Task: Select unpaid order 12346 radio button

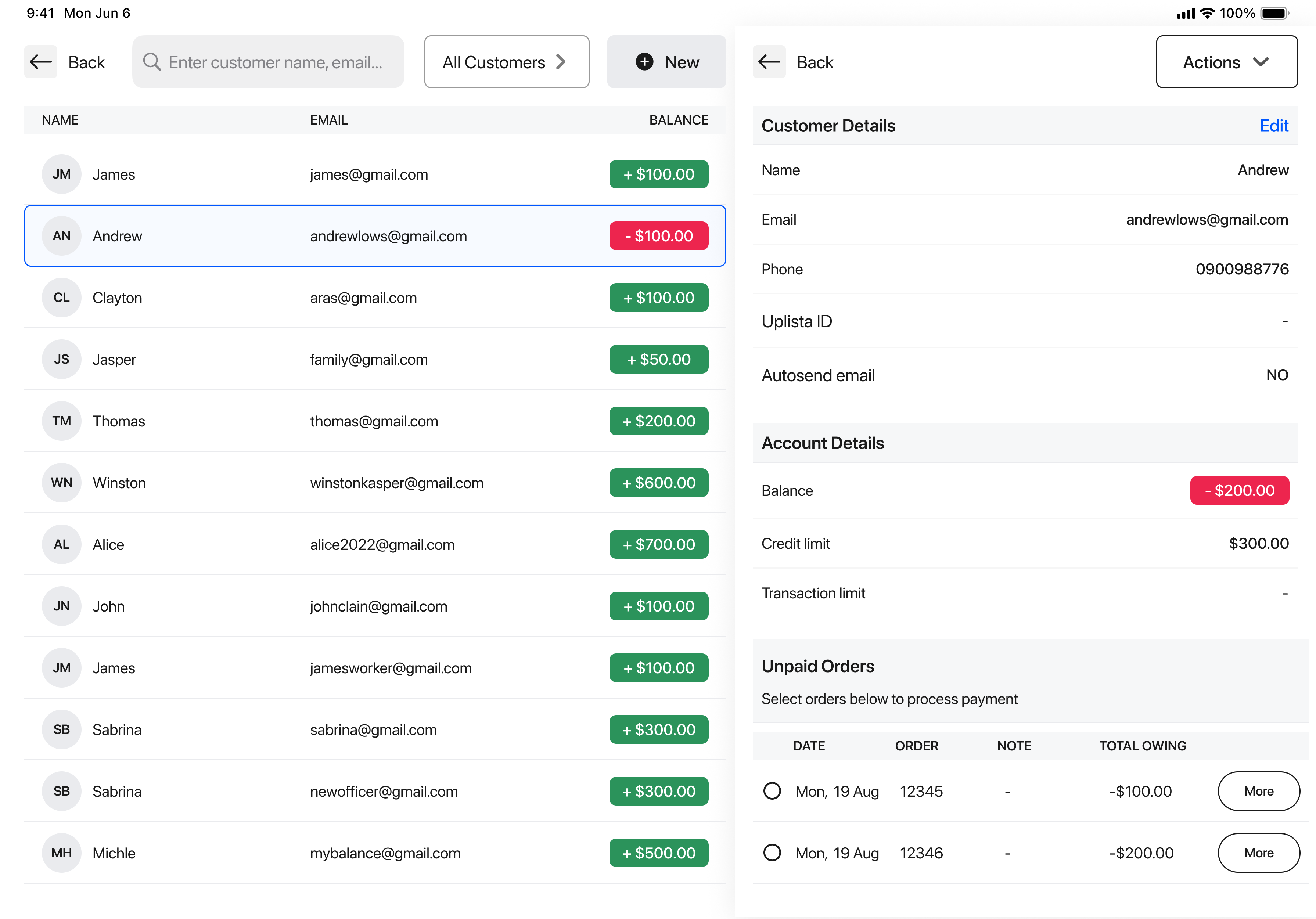Action: point(772,853)
